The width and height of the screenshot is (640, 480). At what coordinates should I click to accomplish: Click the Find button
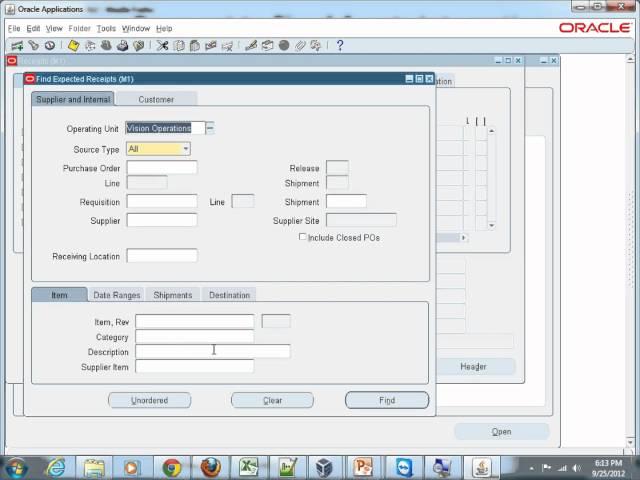pyautogui.click(x=387, y=400)
